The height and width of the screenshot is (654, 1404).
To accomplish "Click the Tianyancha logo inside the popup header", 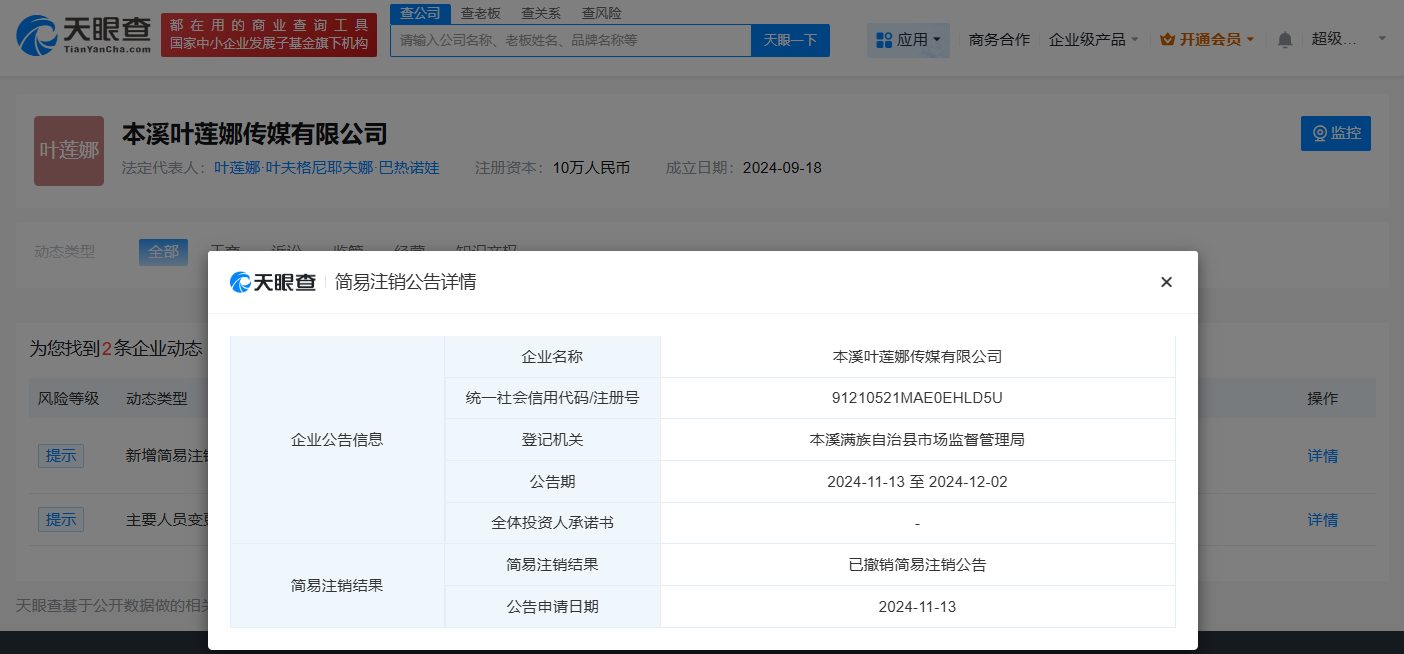I will point(276,282).
